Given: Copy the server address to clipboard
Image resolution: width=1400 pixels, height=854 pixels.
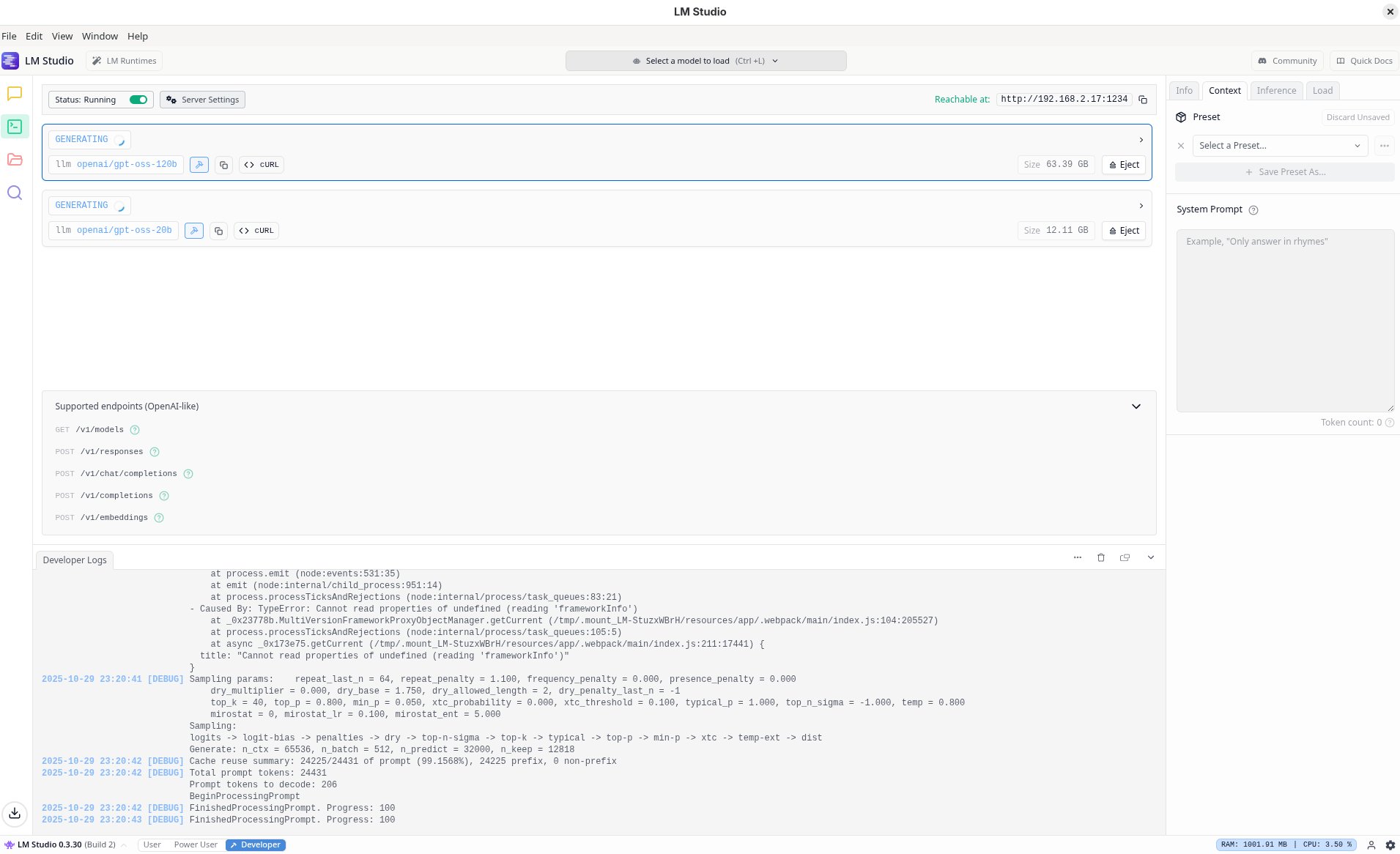Looking at the screenshot, I should point(1143,100).
